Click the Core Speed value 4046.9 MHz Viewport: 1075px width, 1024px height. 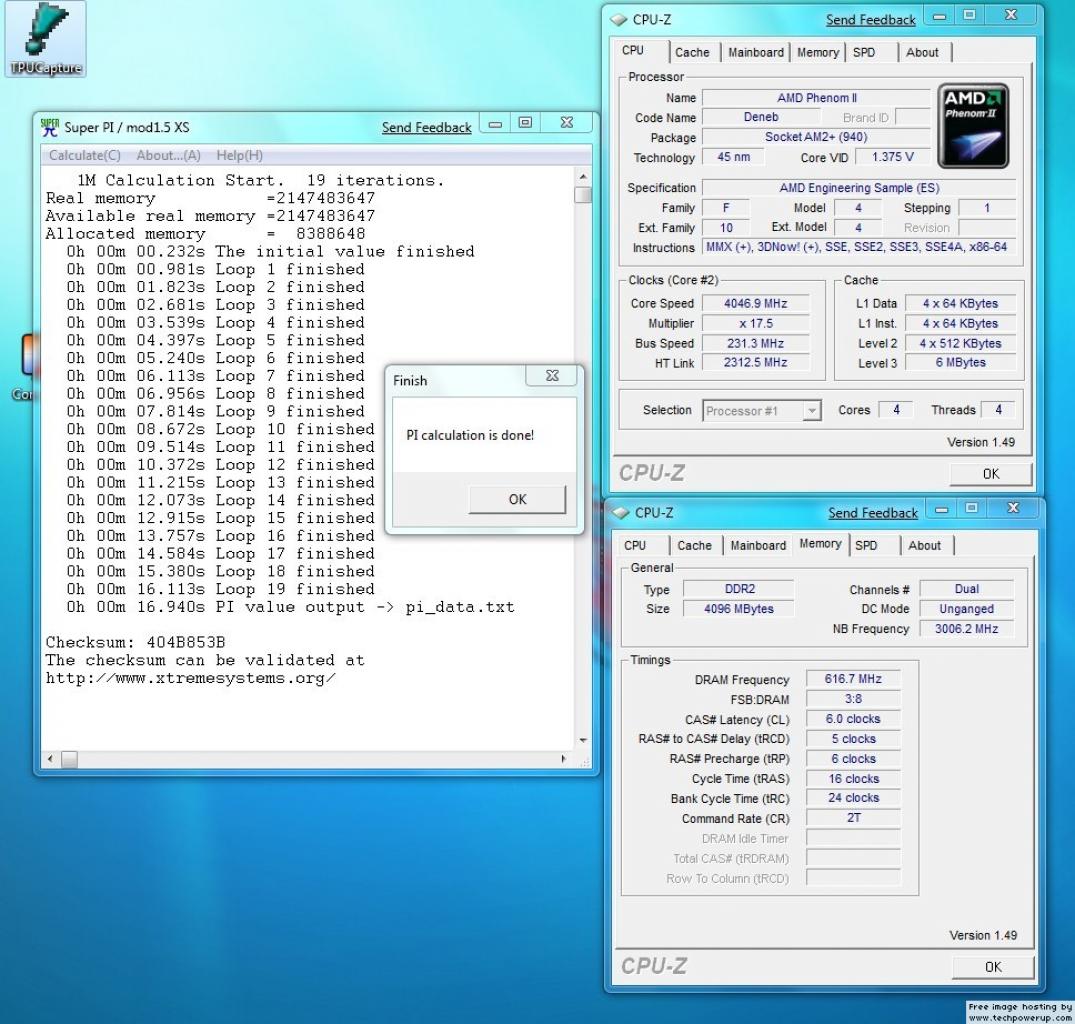tap(756, 304)
